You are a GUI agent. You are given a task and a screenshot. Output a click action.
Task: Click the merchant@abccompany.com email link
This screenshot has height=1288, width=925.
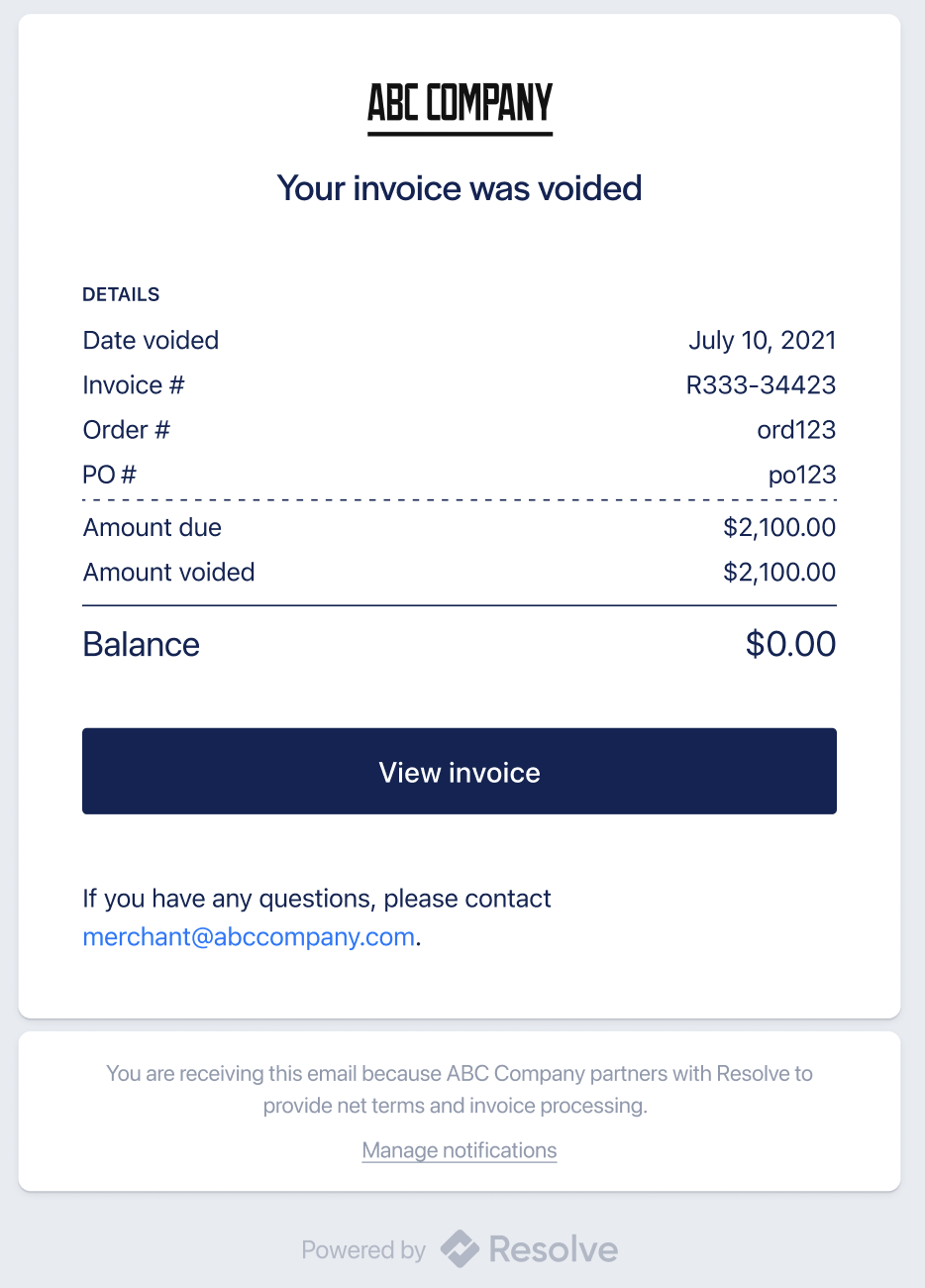pyautogui.click(x=249, y=936)
